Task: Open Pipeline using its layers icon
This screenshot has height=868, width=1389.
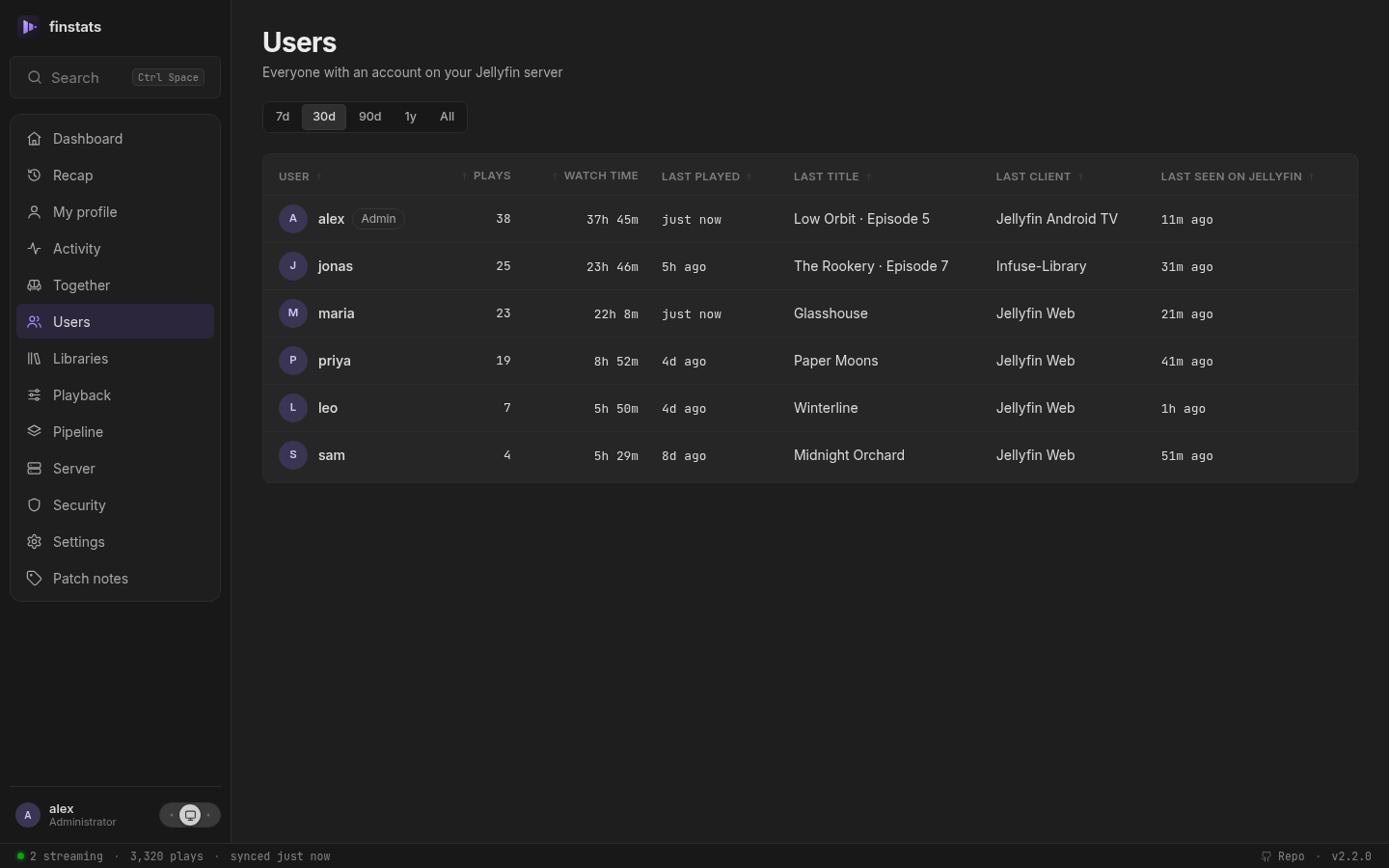Action: click(x=35, y=432)
